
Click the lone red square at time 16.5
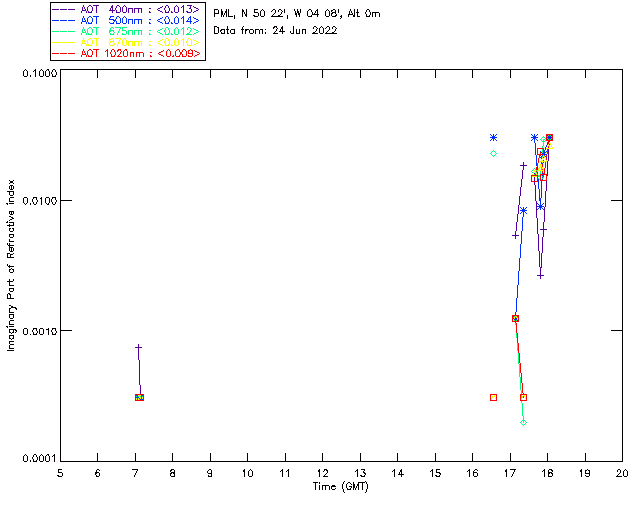[493, 397]
